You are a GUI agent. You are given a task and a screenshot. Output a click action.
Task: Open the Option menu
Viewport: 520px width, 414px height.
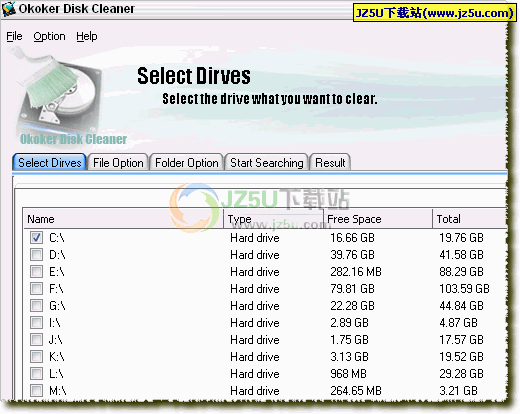pos(49,36)
